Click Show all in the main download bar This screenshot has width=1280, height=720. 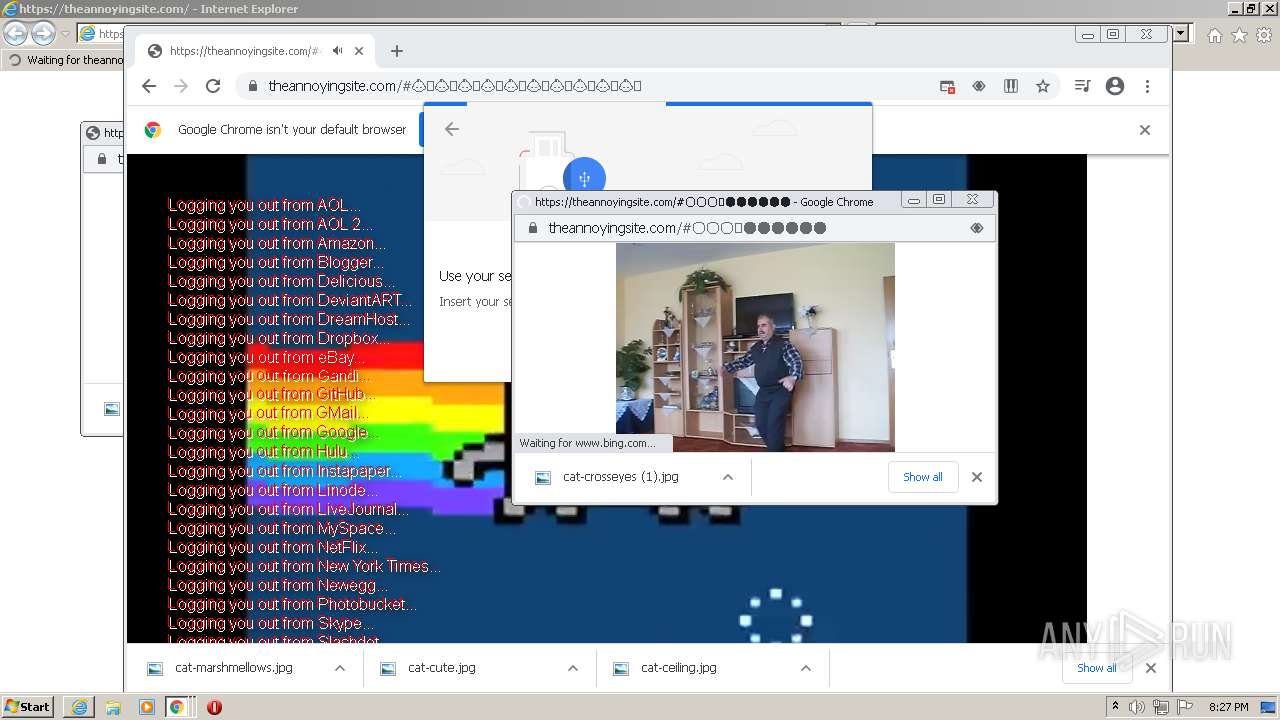tap(1096, 668)
